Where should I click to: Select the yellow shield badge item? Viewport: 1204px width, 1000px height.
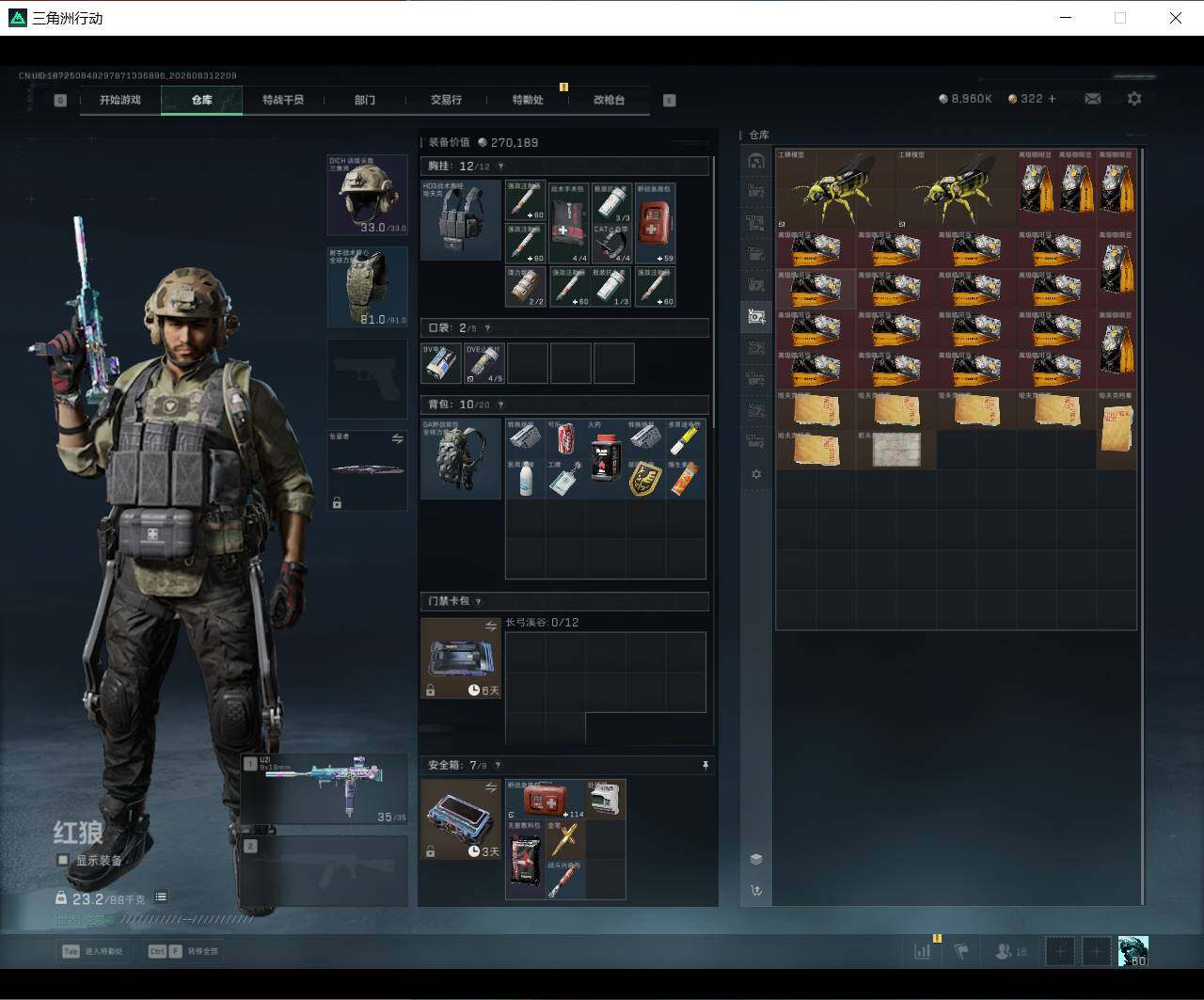click(645, 479)
